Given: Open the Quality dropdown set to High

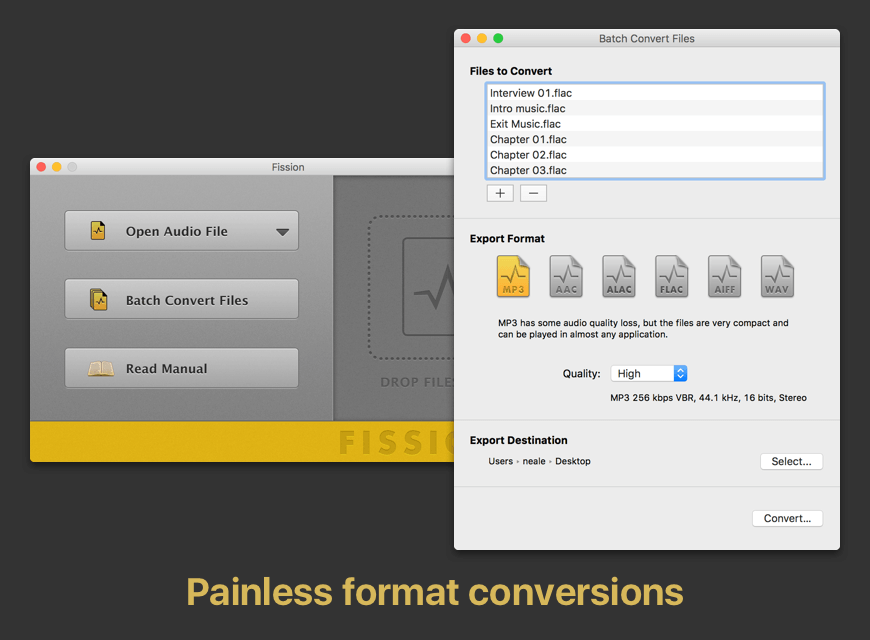Looking at the screenshot, I should (x=649, y=373).
